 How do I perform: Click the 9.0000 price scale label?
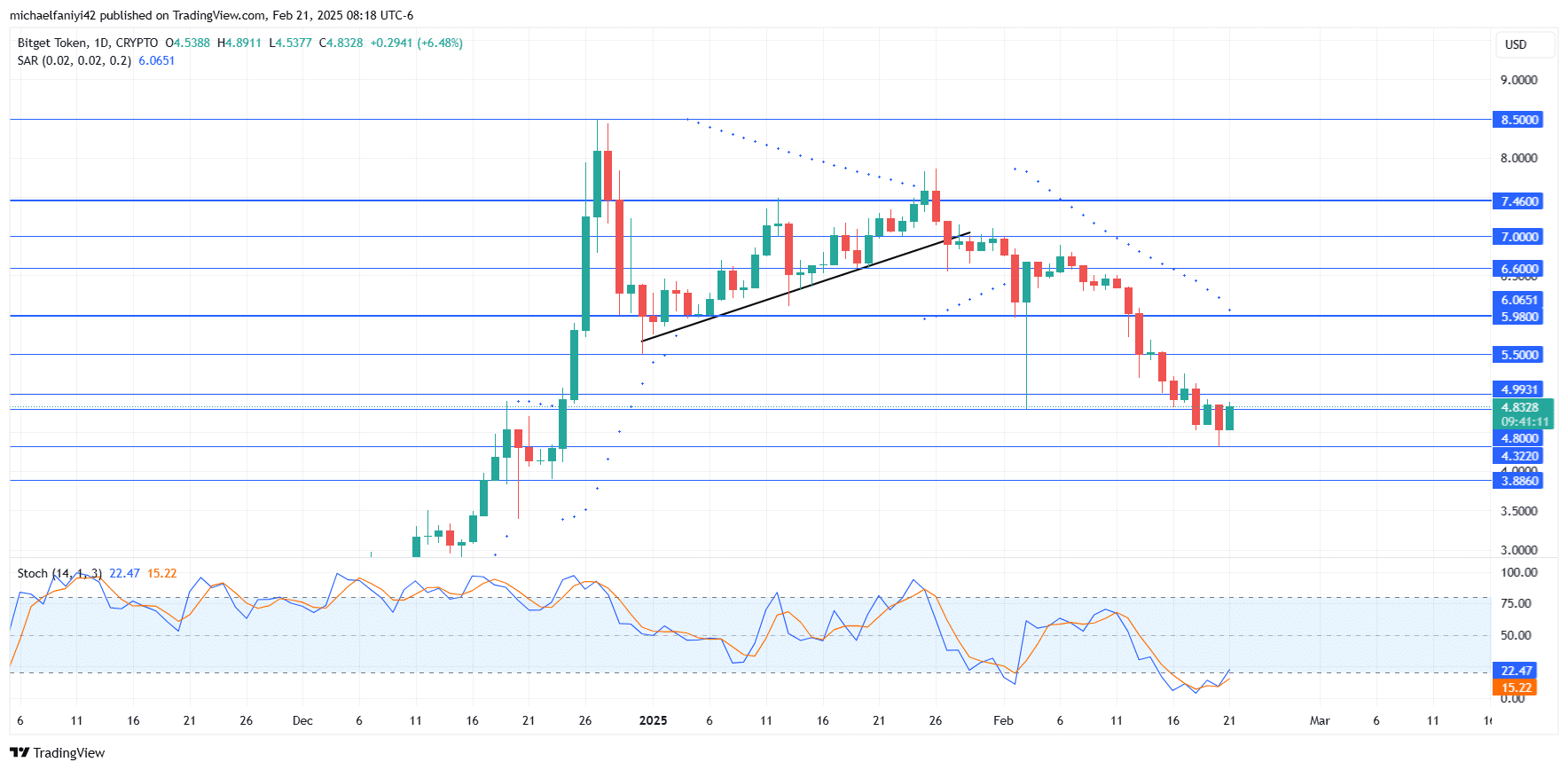point(1518,80)
